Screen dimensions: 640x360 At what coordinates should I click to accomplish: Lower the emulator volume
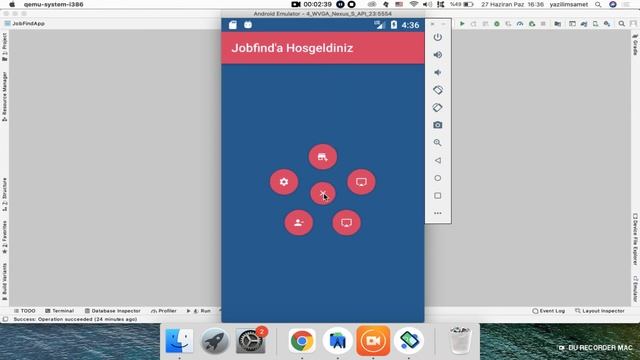pos(438,72)
